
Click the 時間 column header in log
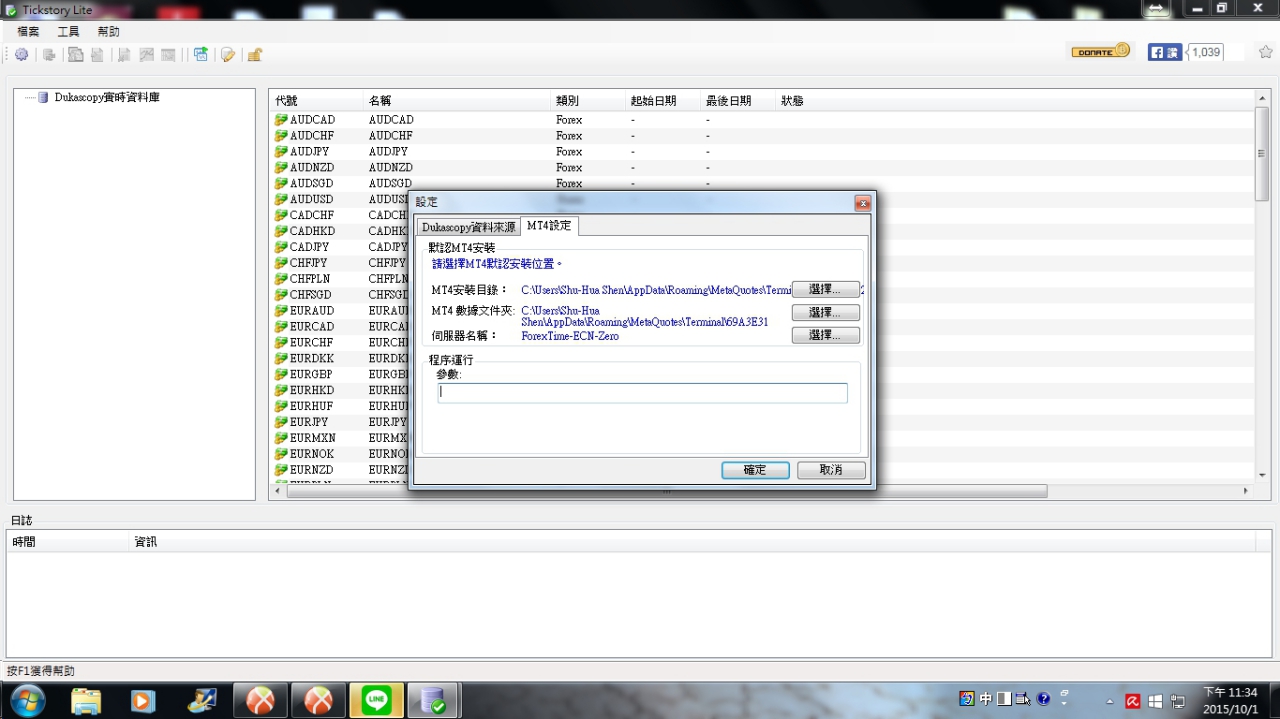coord(69,542)
